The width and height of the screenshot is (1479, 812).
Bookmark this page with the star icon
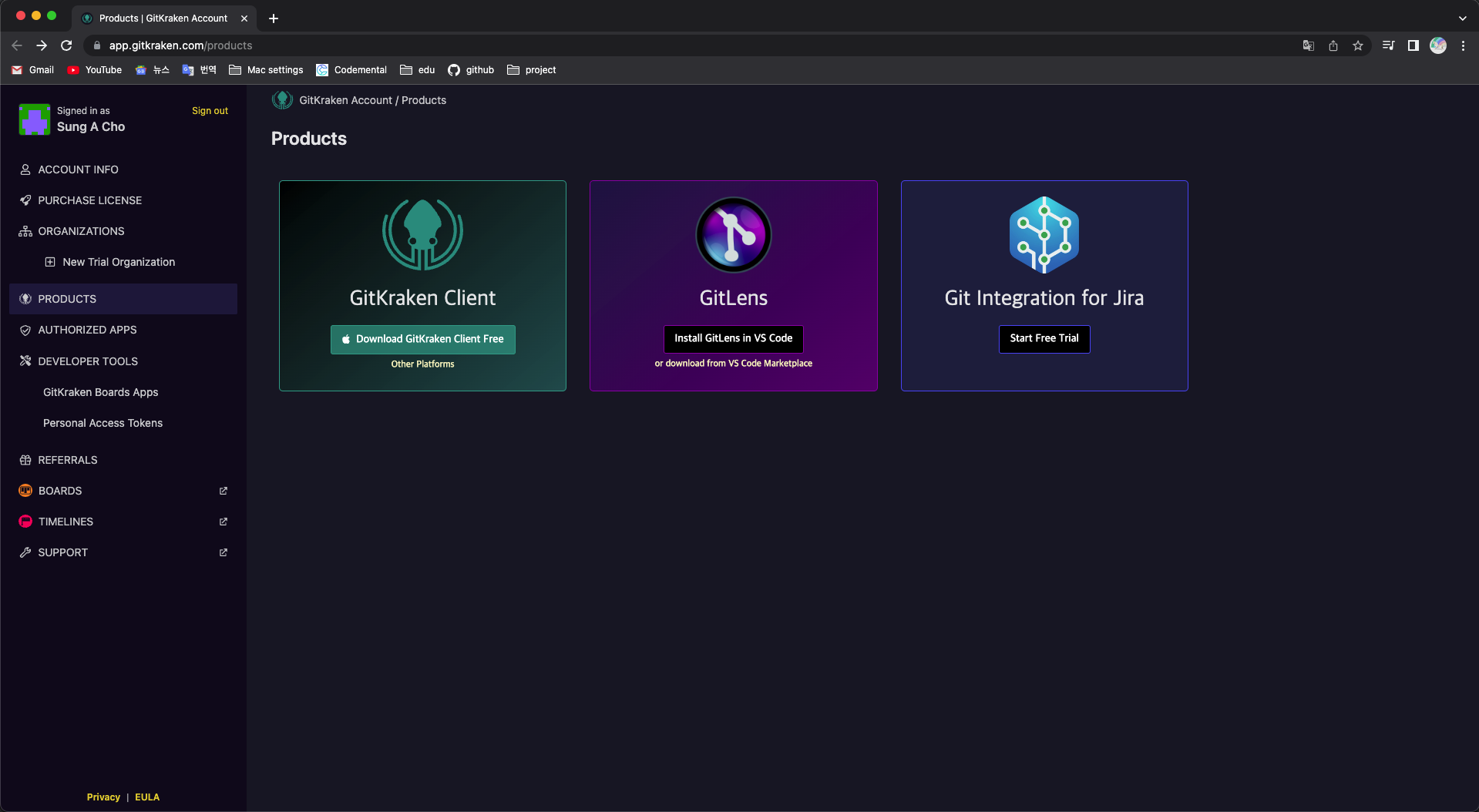[x=1358, y=45]
